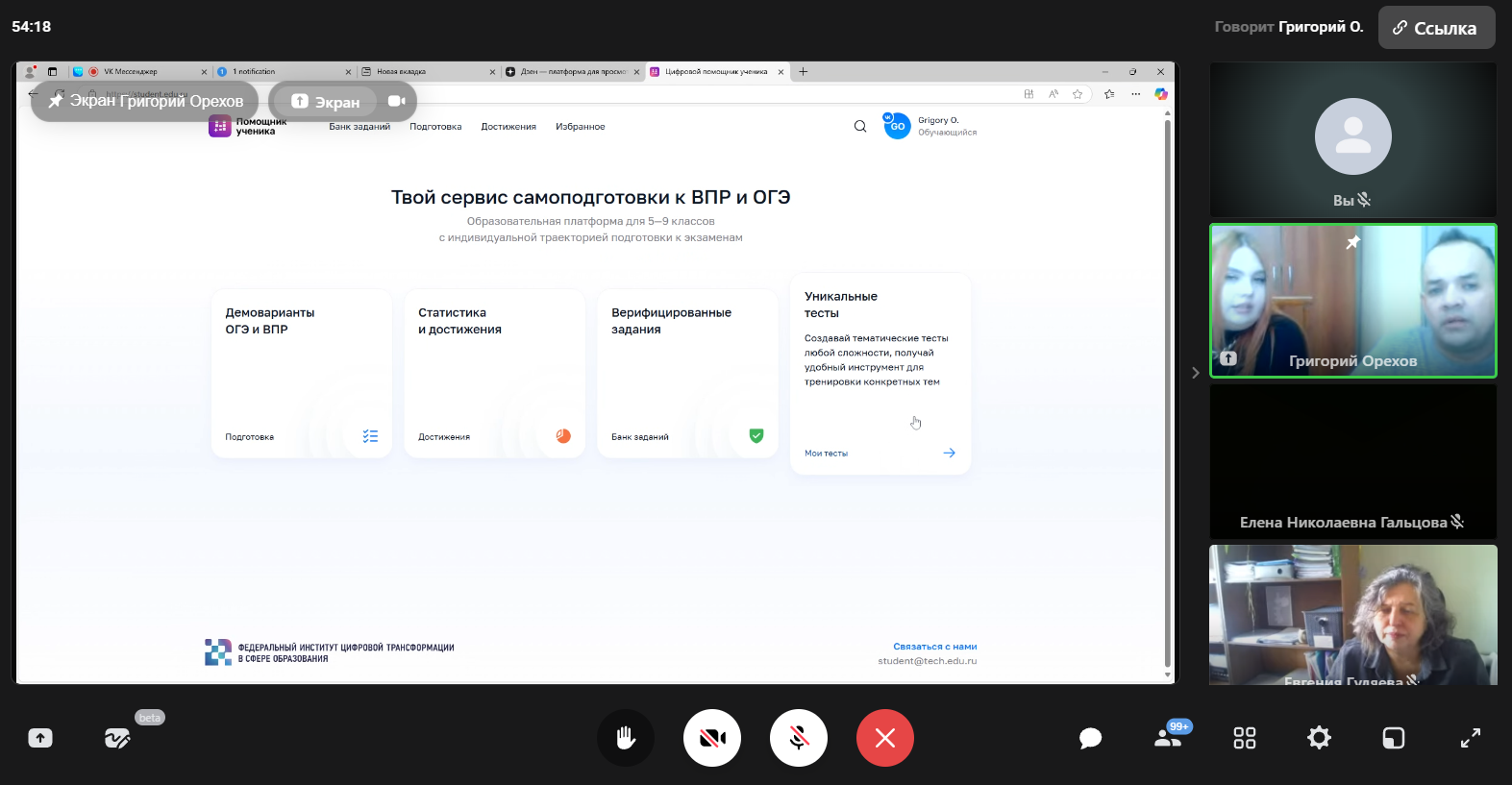Expand pinned Экран Григорий Орехов label
Image resolution: width=1512 pixels, height=785 pixels.
[x=145, y=102]
